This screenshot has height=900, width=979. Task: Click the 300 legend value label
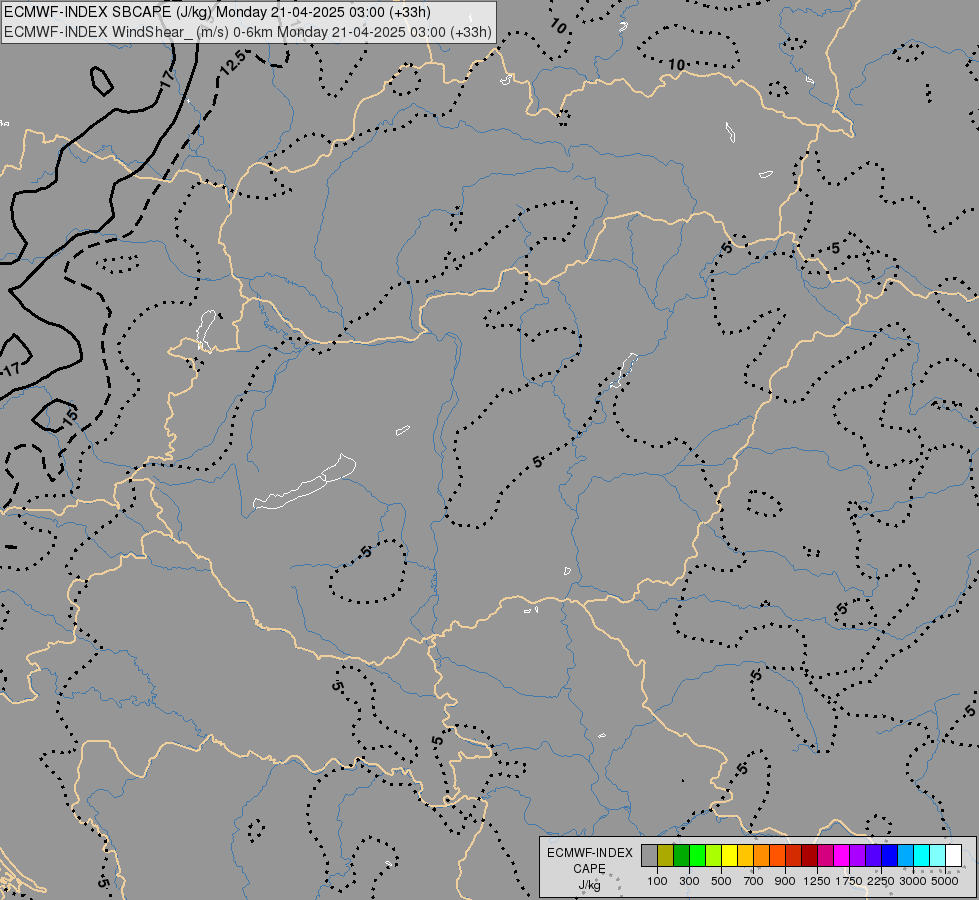[x=689, y=881]
